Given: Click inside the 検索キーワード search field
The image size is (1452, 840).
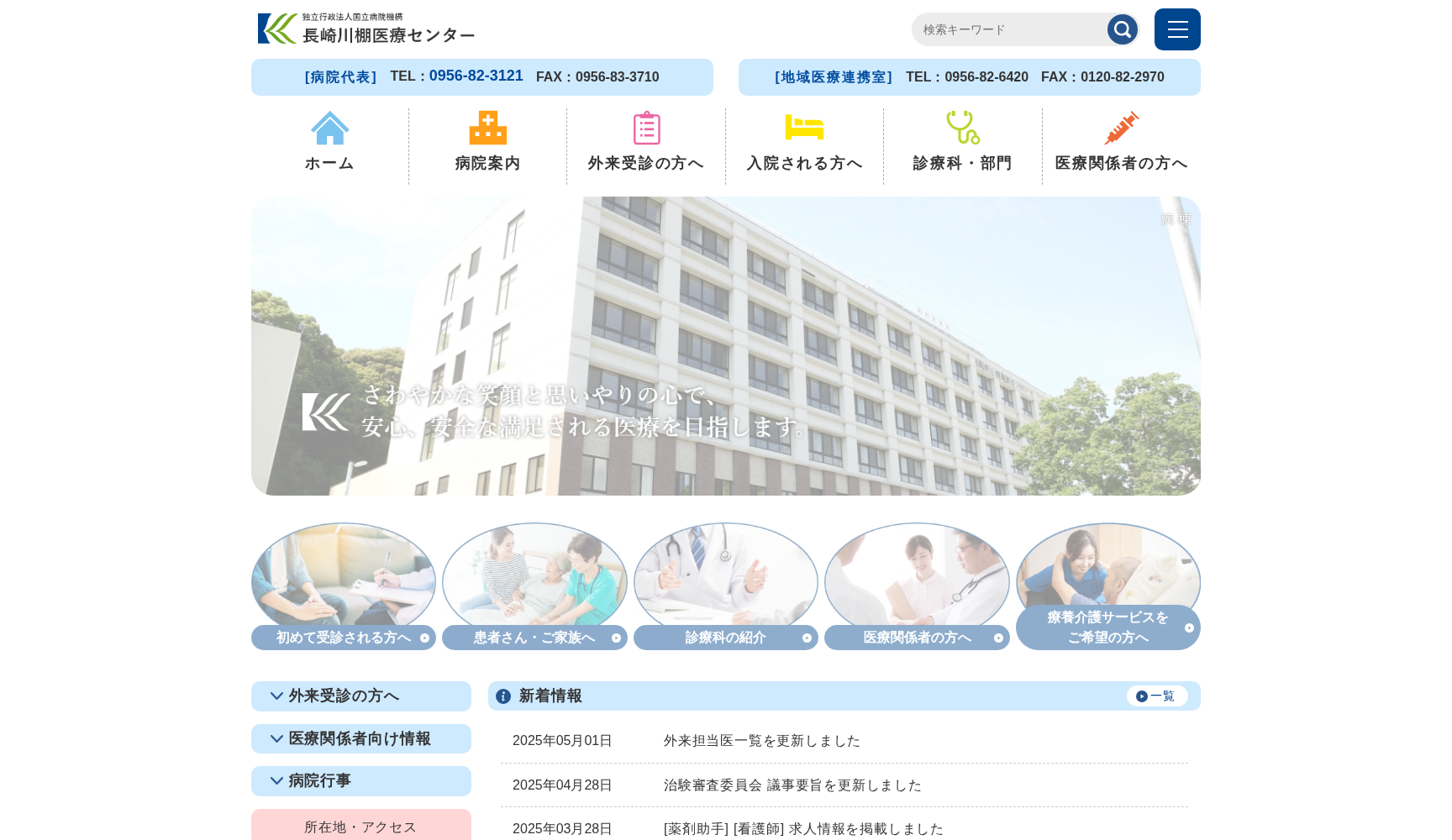Looking at the screenshot, I should coord(1008,29).
